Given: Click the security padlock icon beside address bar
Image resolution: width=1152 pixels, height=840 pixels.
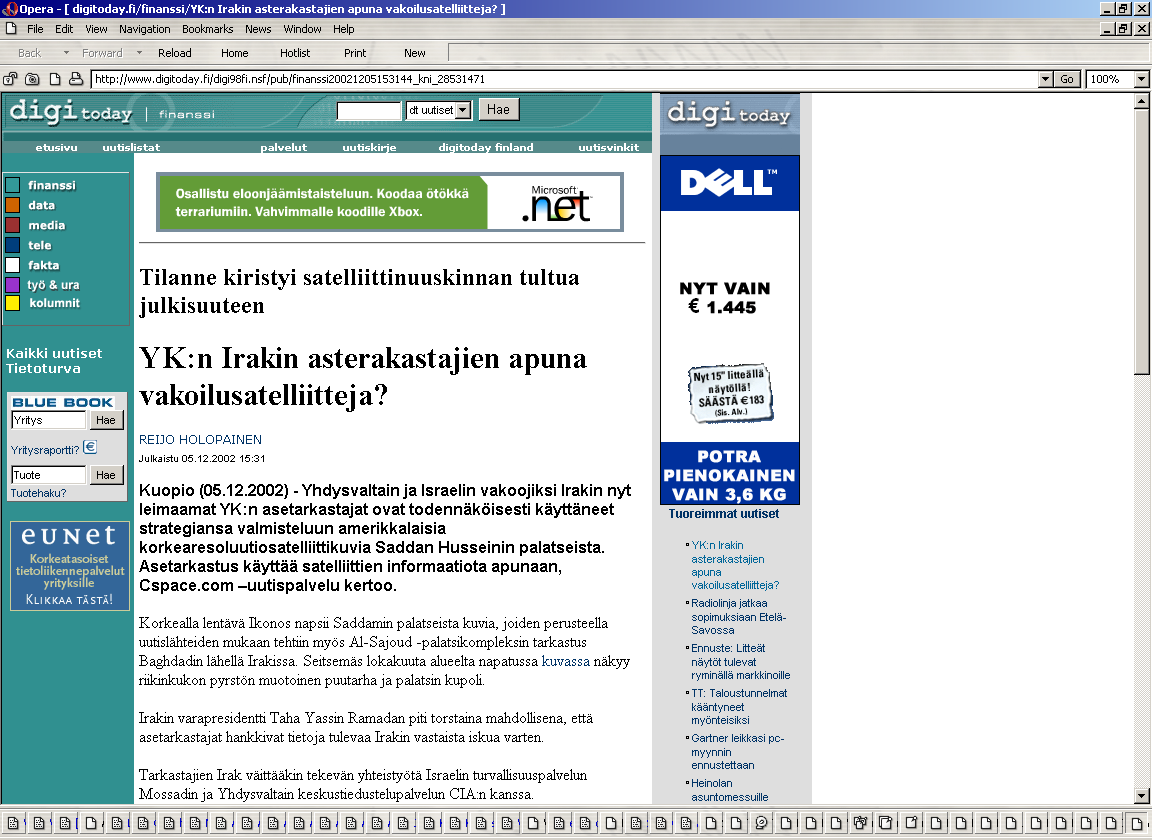Looking at the screenshot, I should click(10, 79).
